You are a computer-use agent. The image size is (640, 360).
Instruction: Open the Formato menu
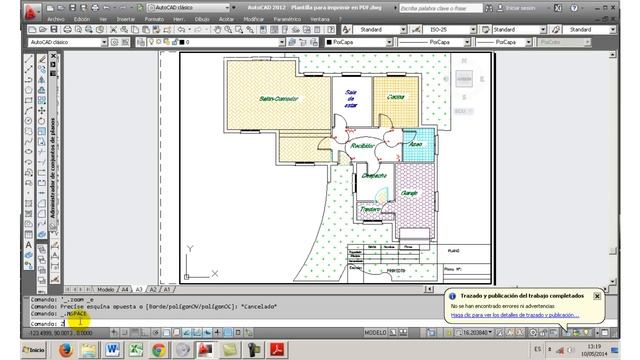pos(154,19)
